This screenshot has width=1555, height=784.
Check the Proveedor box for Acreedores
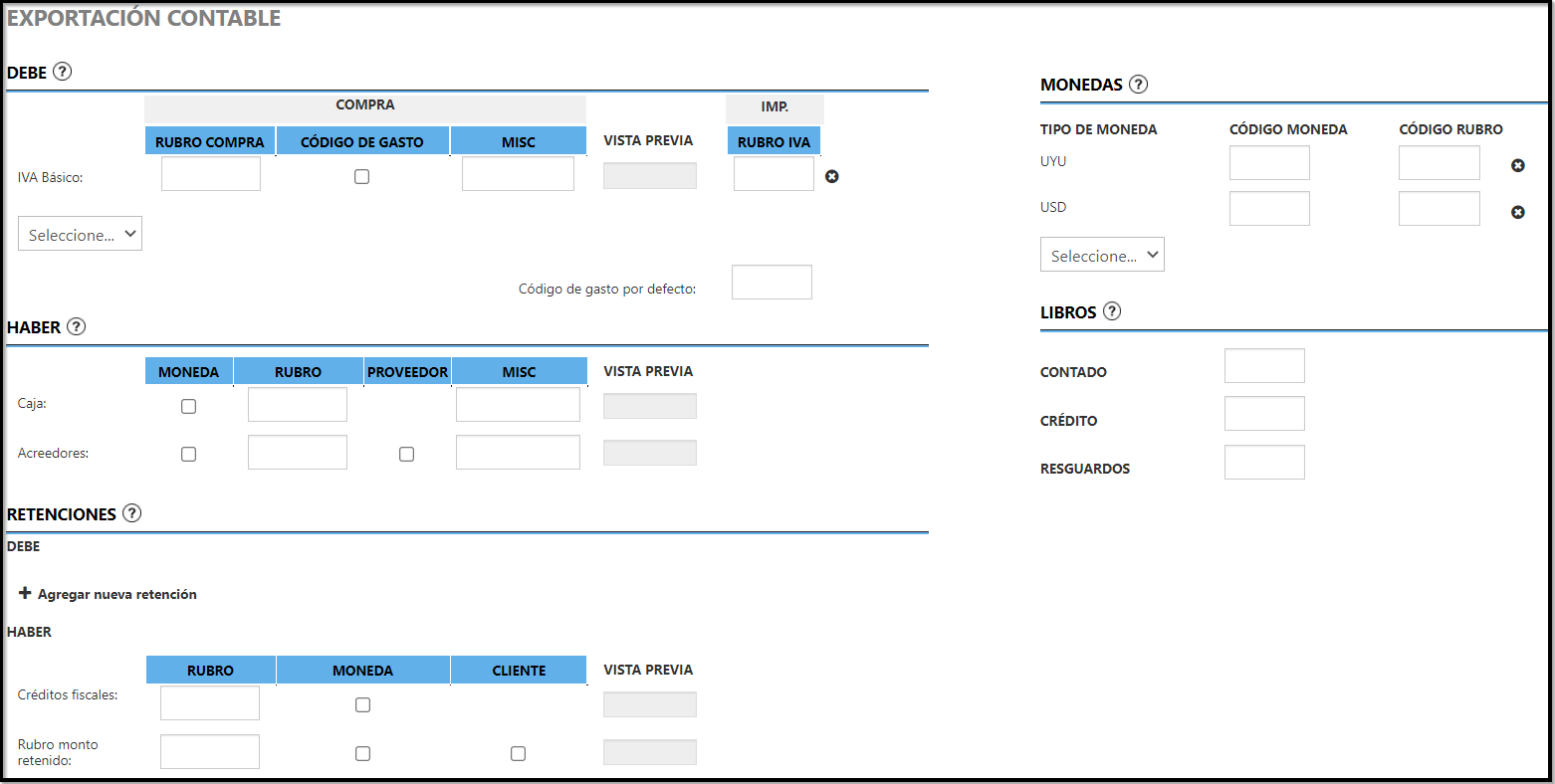pyautogui.click(x=406, y=454)
